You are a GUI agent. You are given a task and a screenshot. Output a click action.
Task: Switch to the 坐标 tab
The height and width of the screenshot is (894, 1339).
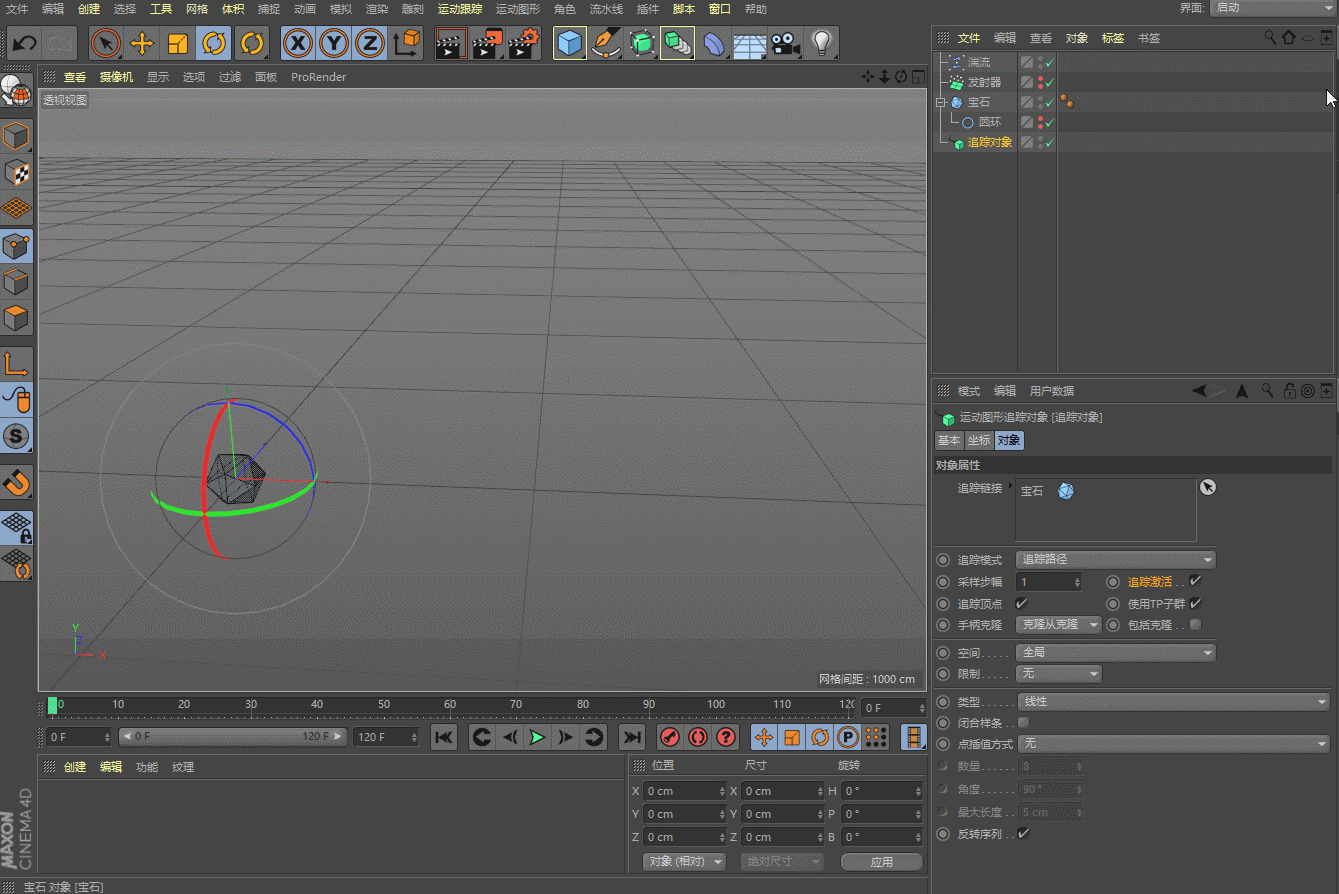978,440
